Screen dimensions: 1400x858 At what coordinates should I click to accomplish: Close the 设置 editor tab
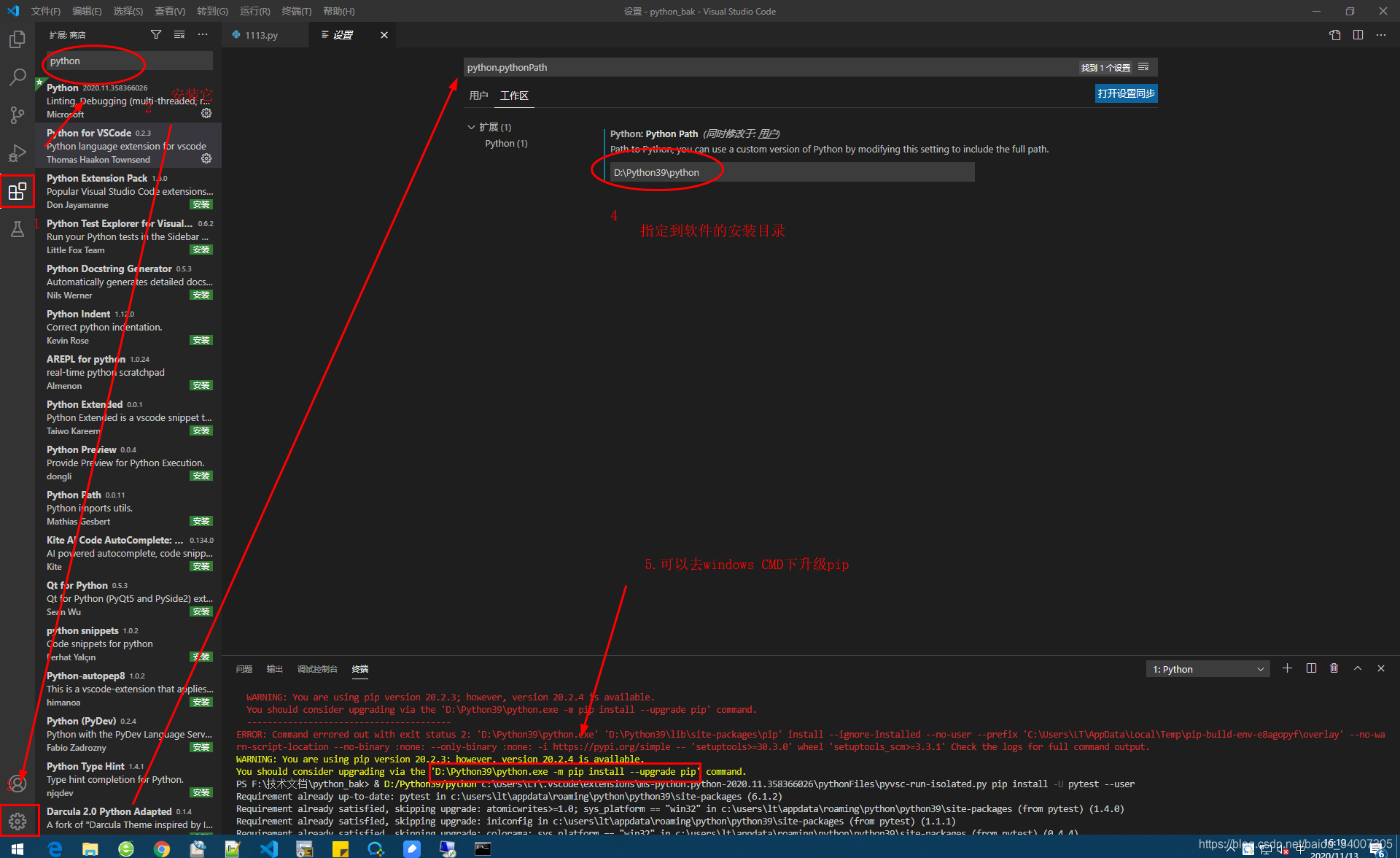point(384,35)
